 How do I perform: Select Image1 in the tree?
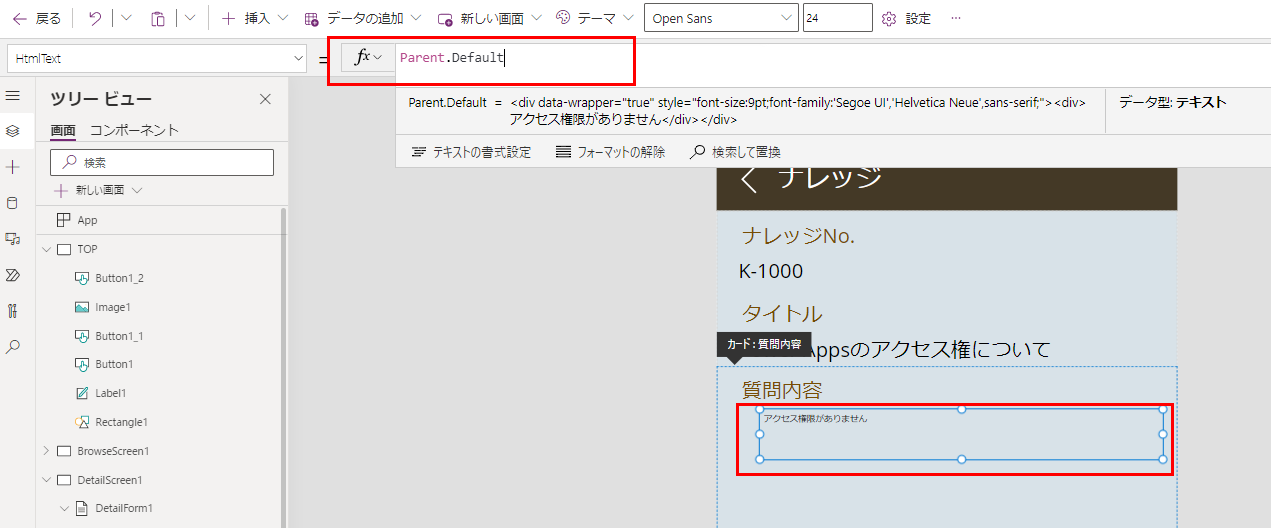pos(113,307)
